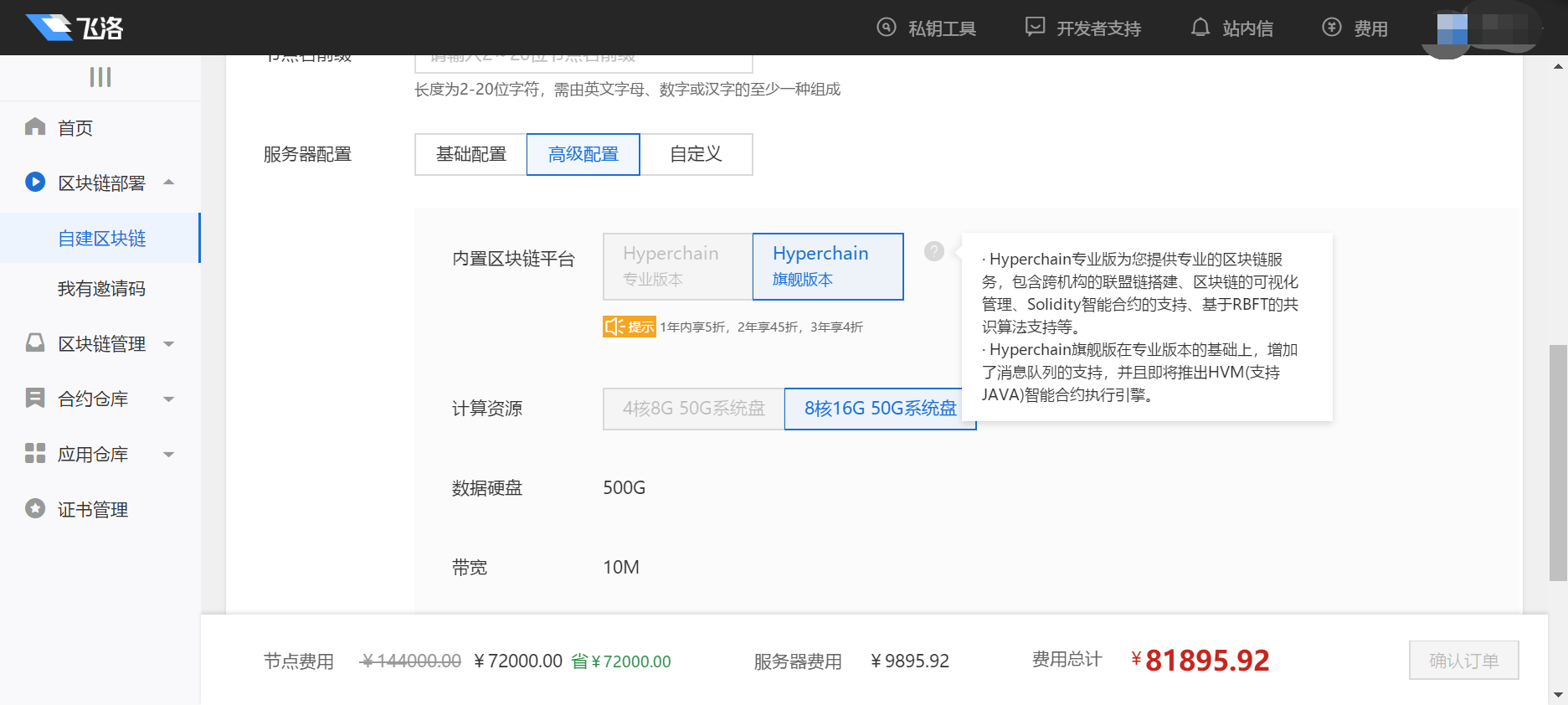Click the orange 提示 speaker badge

pos(630,327)
